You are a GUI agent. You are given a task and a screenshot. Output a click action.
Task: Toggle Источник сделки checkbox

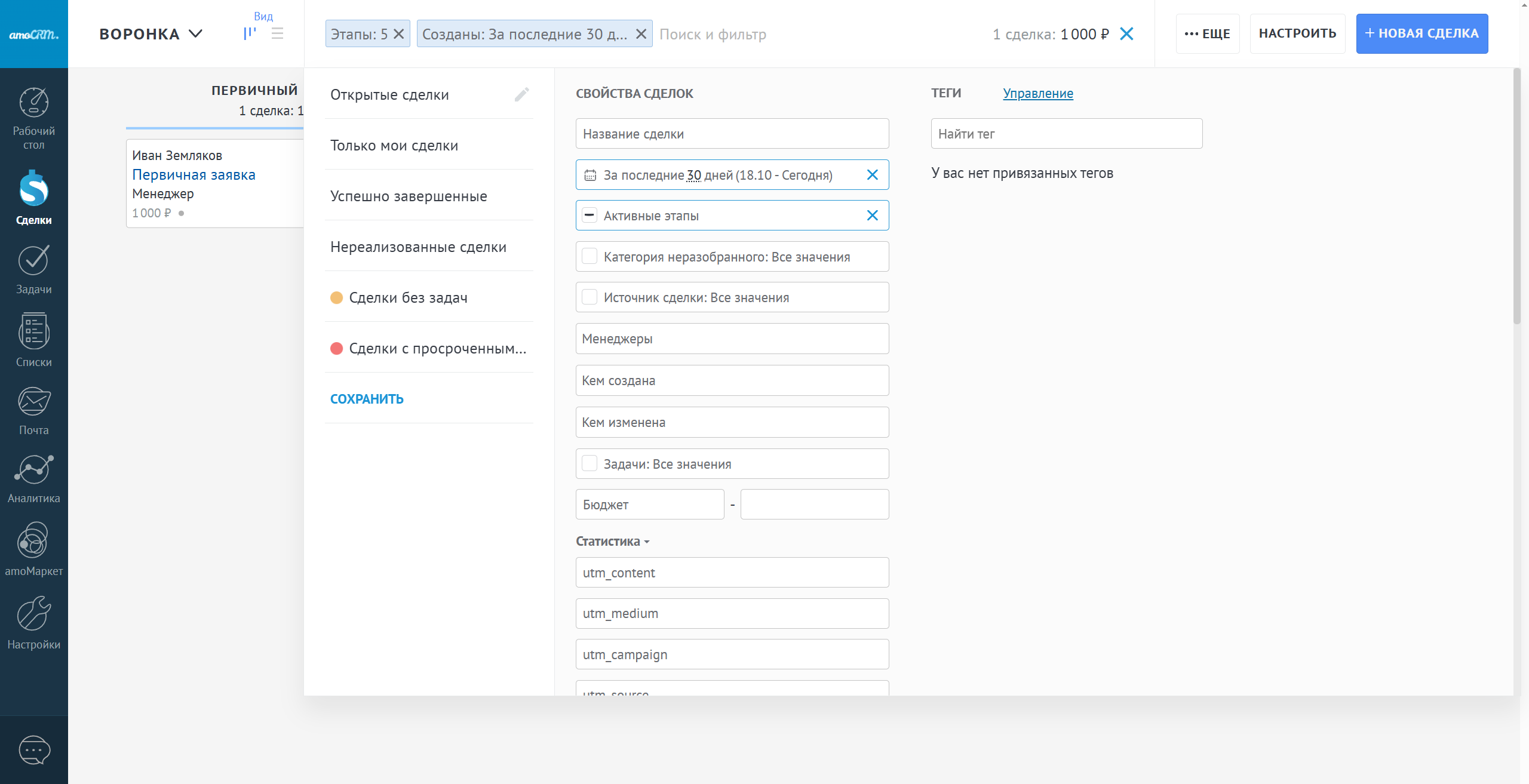click(x=590, y=297)
